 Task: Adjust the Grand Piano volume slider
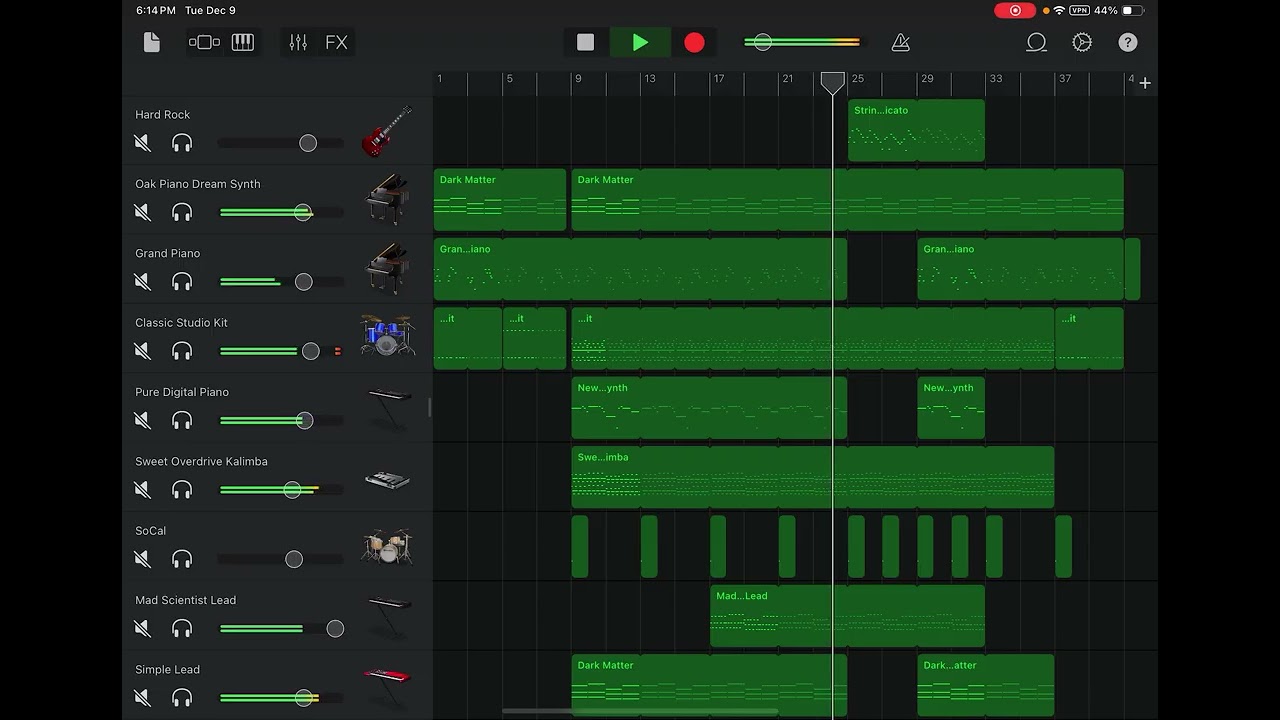tap(281, 282)
